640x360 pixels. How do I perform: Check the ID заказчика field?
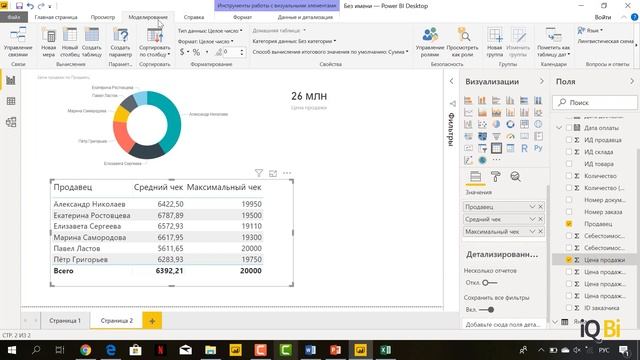click(569, 308)
